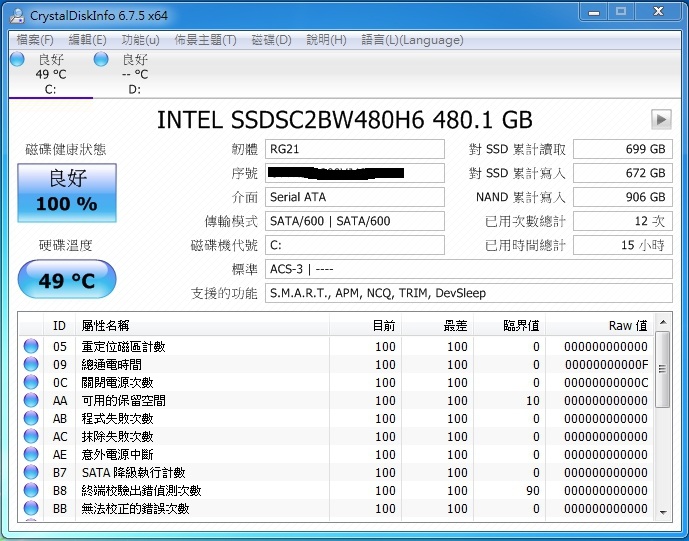Click total host reads value 699 GB

[623, 149]
